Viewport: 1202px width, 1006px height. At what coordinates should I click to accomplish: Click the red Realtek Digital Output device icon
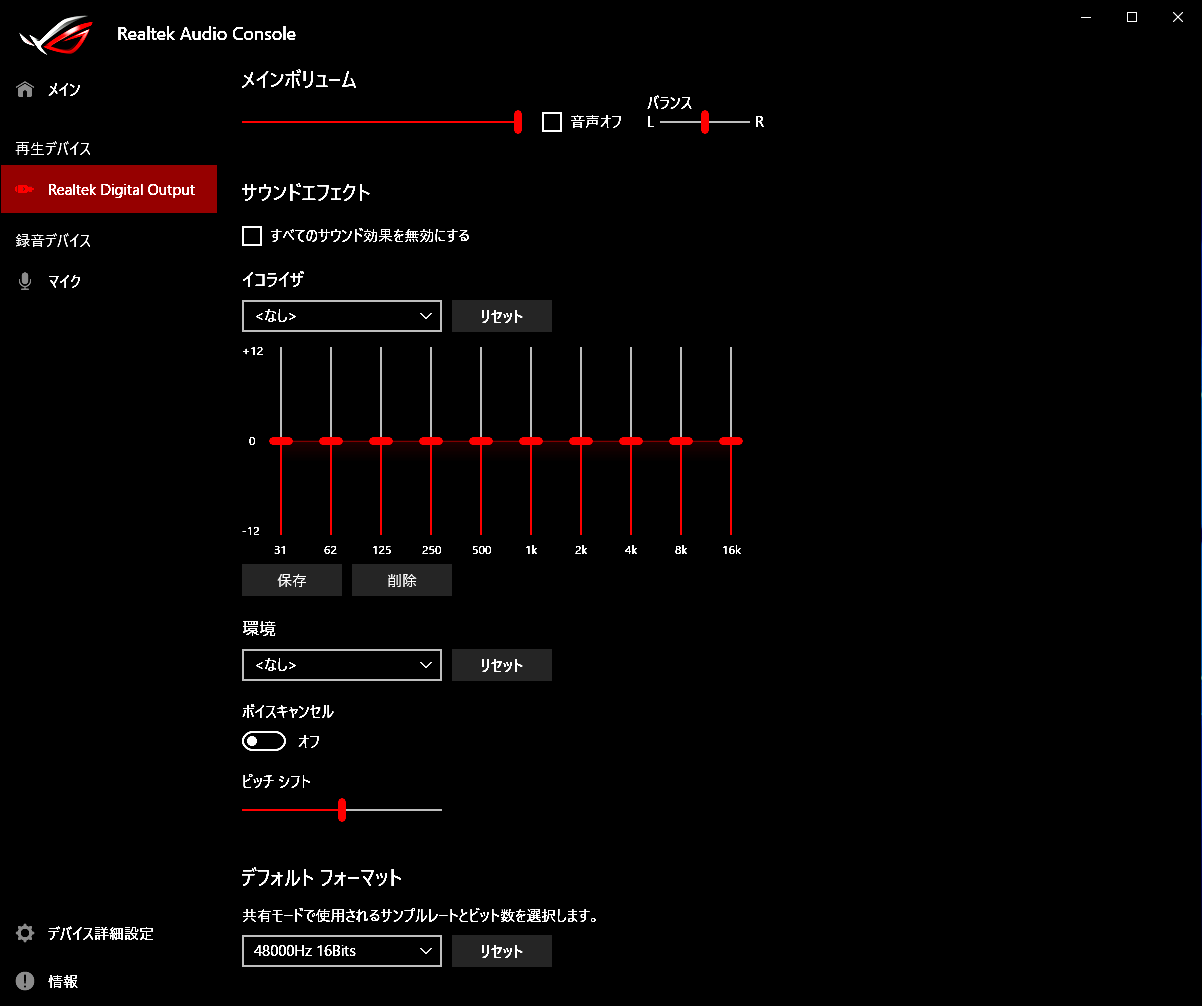(25, 190)
